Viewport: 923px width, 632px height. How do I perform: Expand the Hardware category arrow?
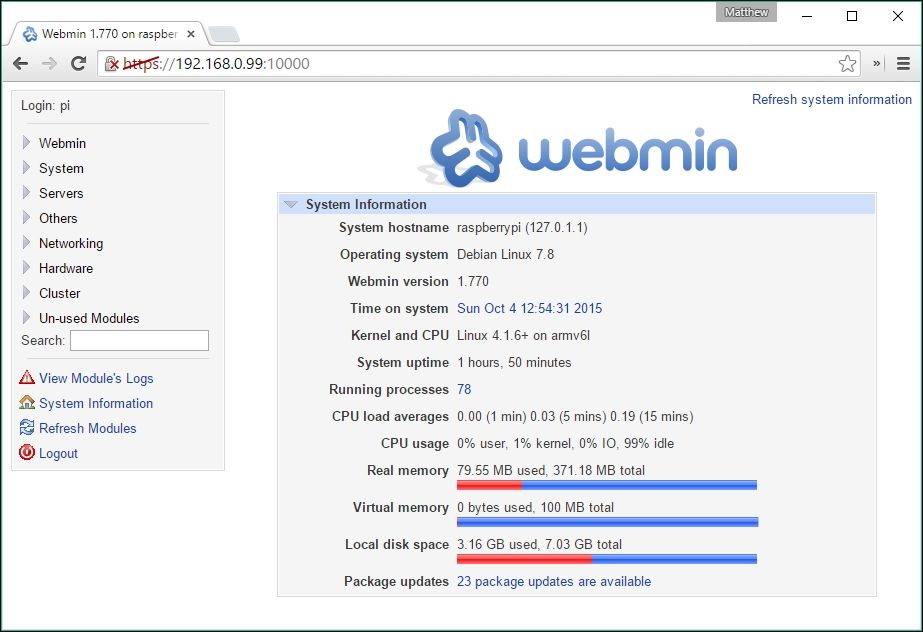(26, 268)
